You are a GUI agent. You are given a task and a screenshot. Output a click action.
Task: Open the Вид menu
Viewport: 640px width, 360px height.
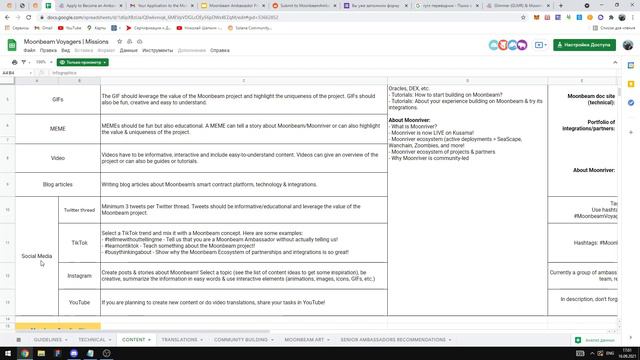point(66,50)
